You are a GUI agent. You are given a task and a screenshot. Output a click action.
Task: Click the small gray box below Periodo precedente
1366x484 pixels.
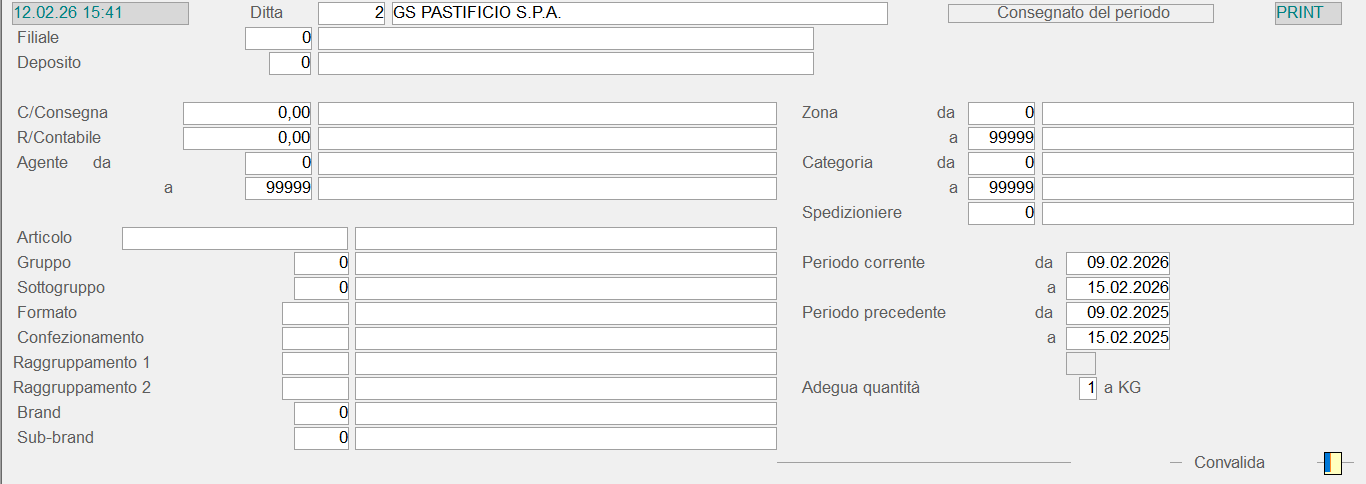[1081, 363]
